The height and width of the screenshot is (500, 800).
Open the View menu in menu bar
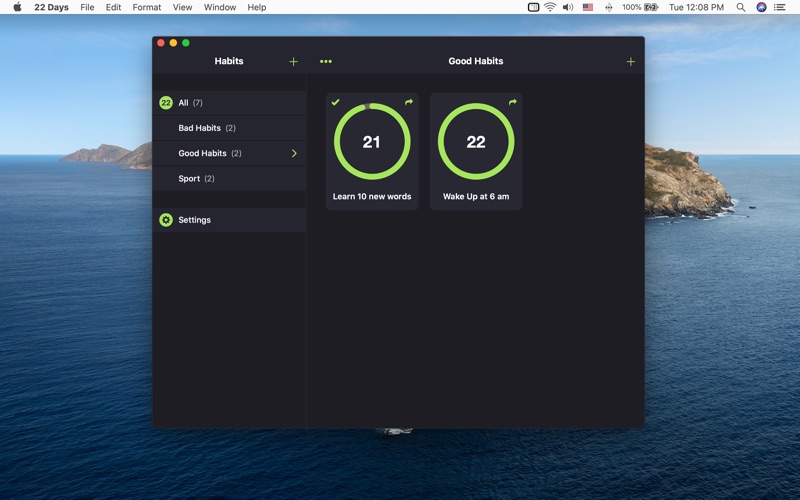pyautogui.click(x=182, y=7)
